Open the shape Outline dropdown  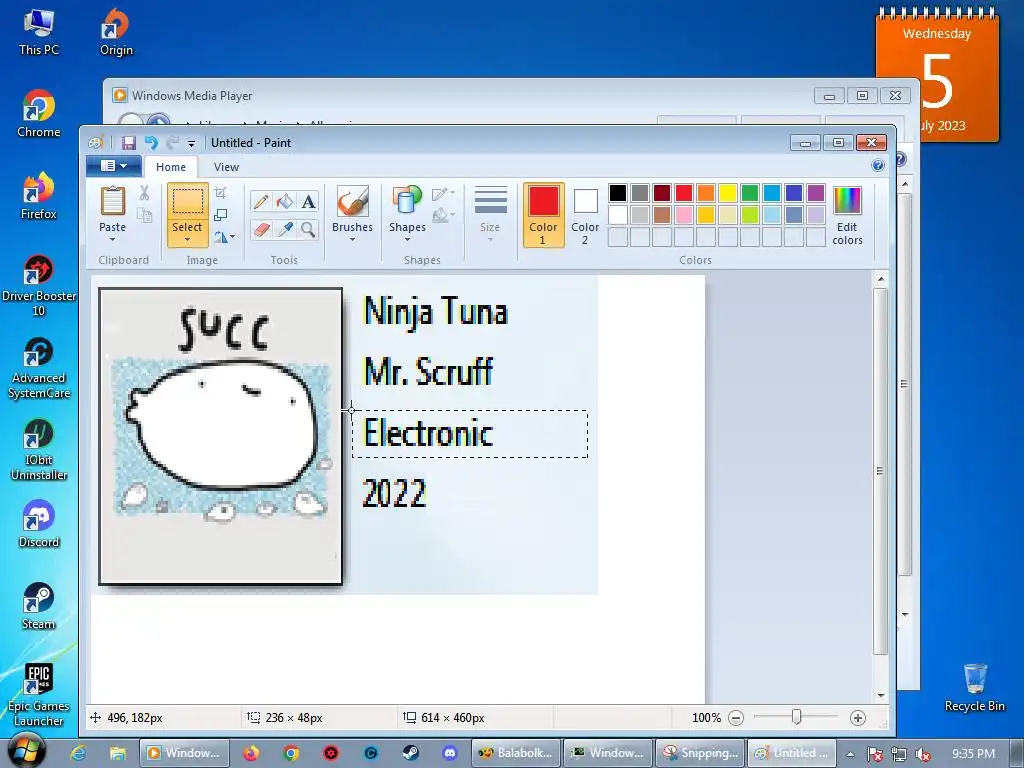pos(443,193)
